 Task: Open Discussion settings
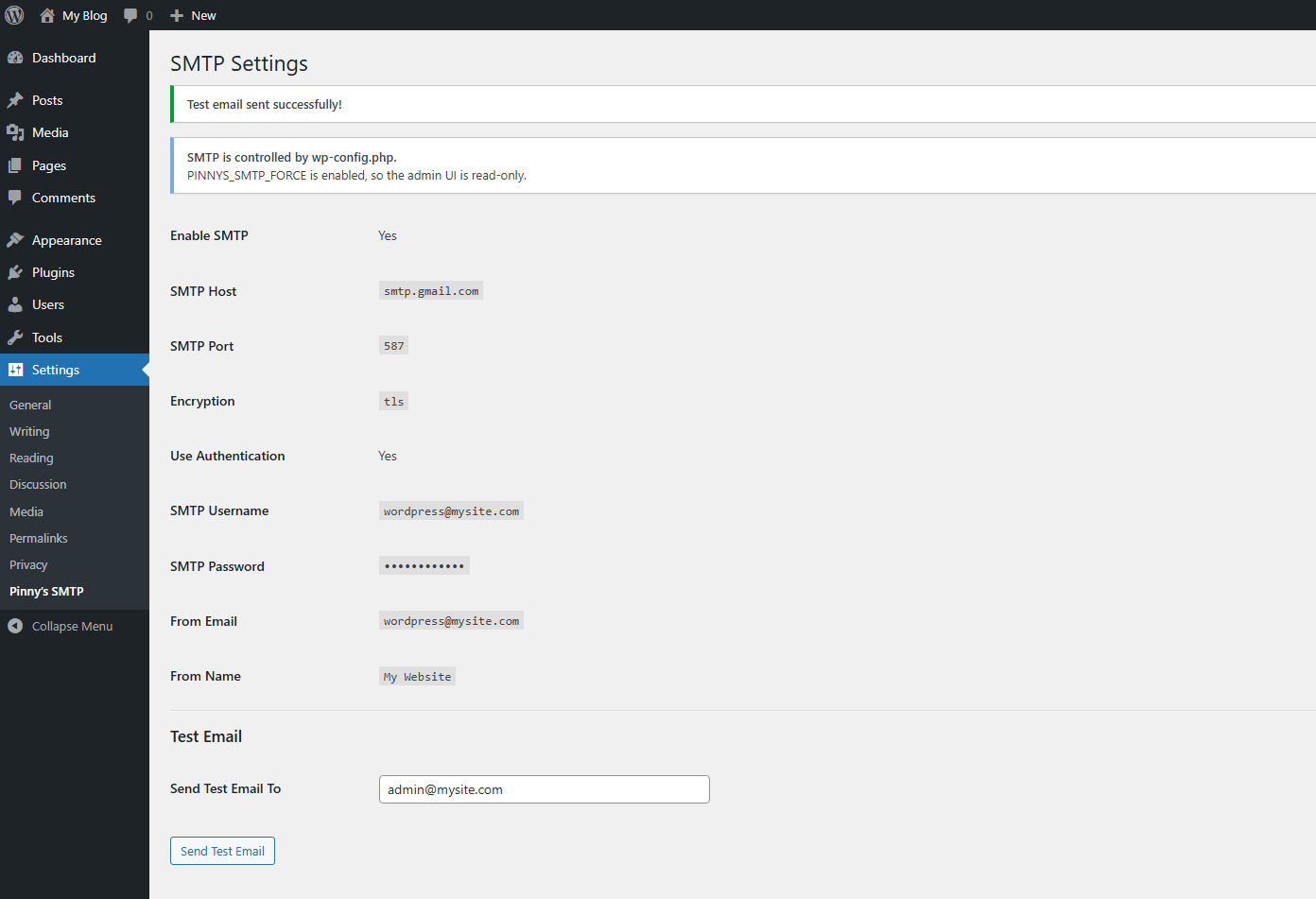[x=37, y=484]
